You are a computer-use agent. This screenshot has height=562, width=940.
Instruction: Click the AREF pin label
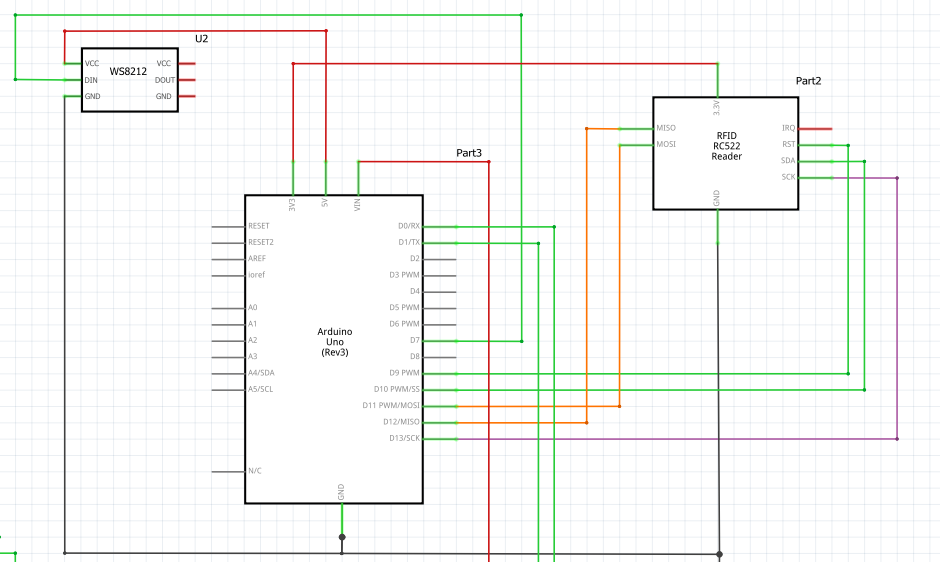(257, 259)
